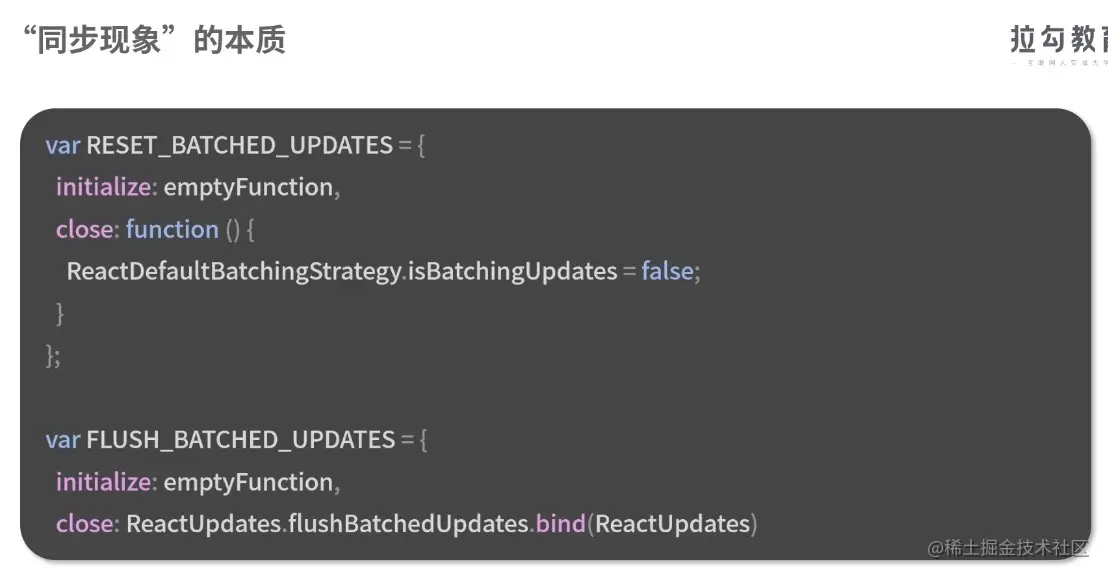
Task: Click the closing brace with semicolon
Action: [x=53, y=356]
